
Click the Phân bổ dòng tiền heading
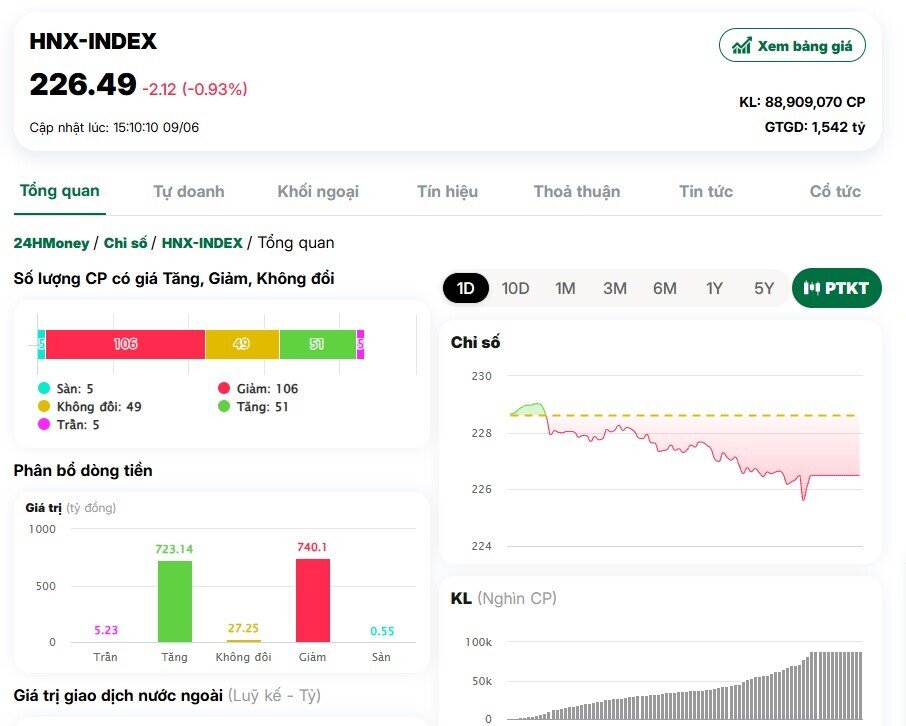(x=83, y=471)
